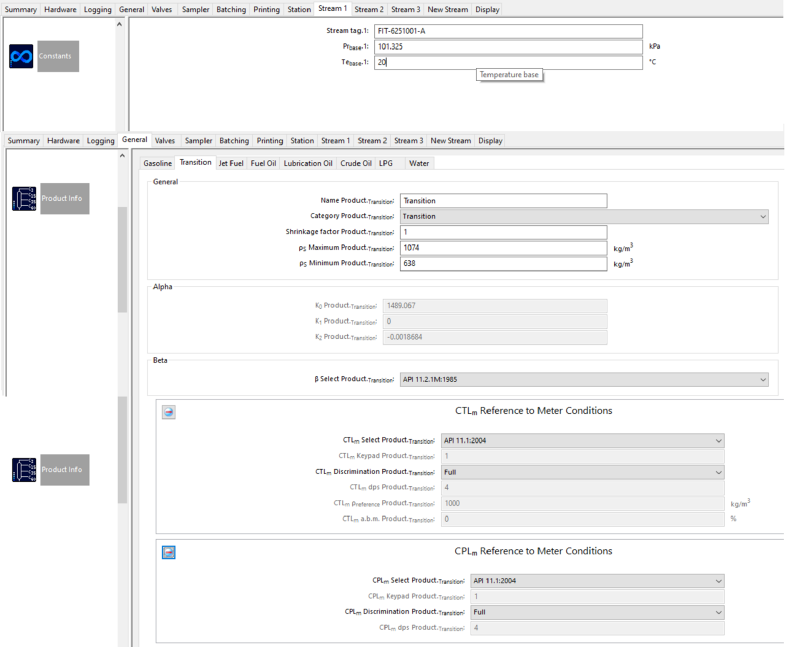Collapse the CTLm Reference section icon
The height and width of the screenshot is (647, 788).
pyautogui.click(x=169, y=412)
